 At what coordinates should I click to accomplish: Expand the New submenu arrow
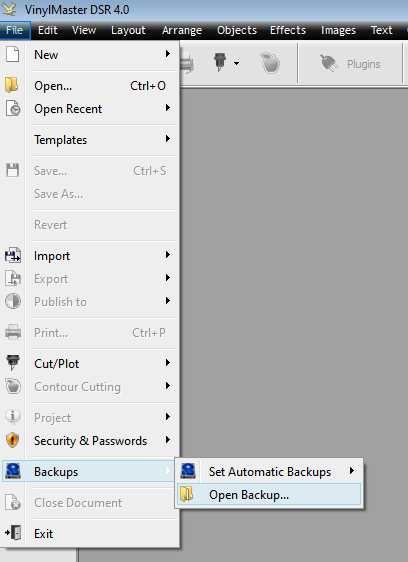(x=167, y=54)
